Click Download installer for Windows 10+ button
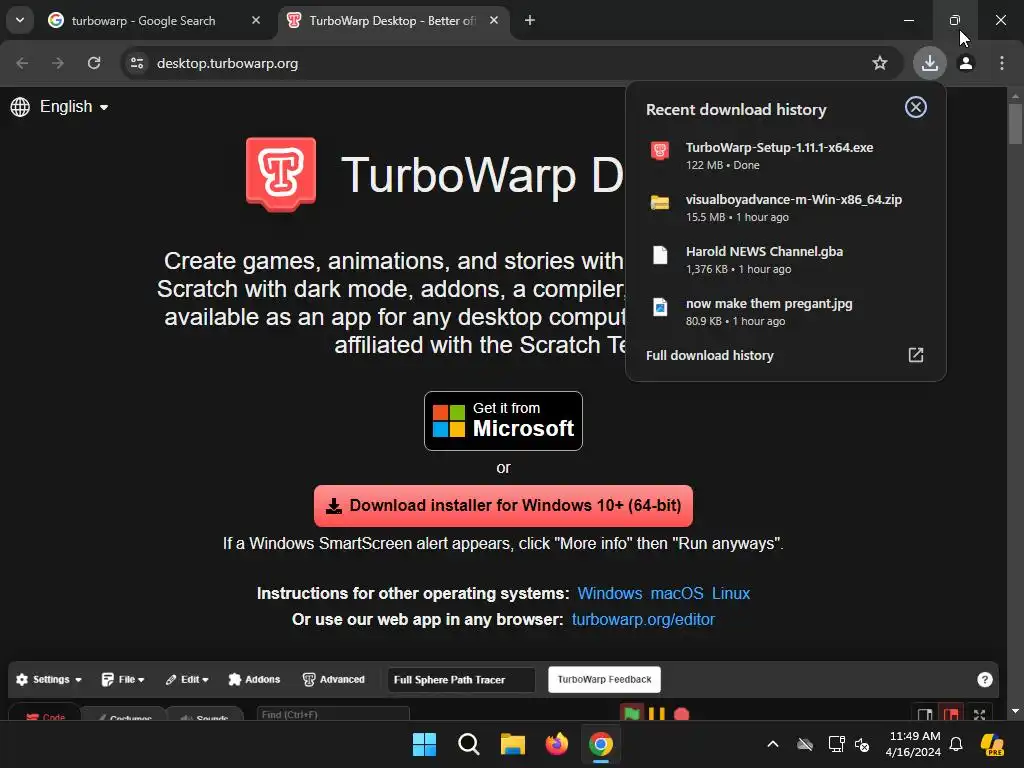1024x768 pixels. [x=503, y=505]
